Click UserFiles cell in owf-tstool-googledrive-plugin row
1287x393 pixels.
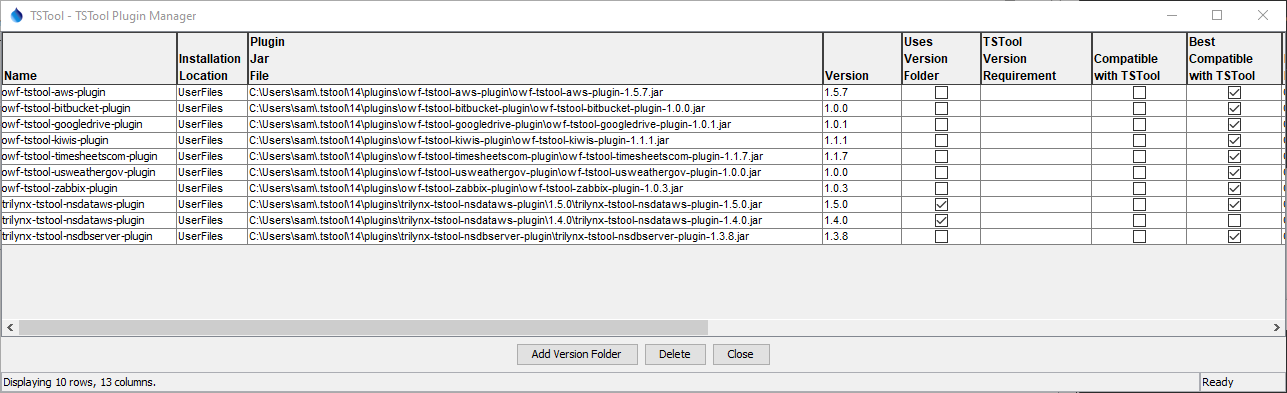click(212, 124)
